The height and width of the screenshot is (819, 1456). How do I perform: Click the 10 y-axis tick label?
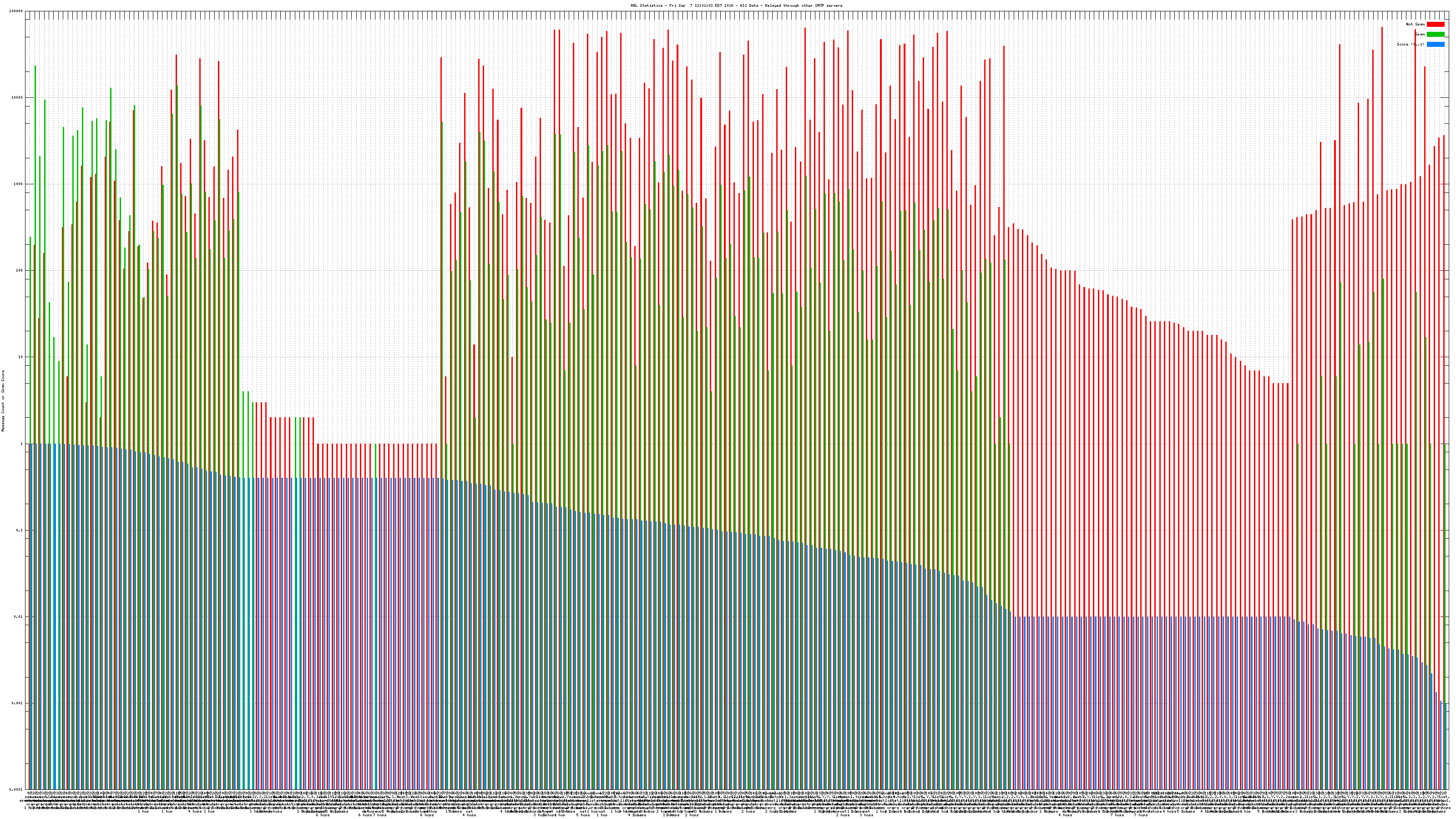point(21,357)
